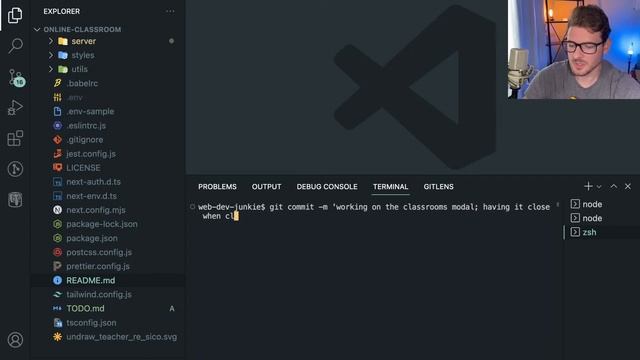This screenshot has height=360, width=640.
Task: Open jest.config.js file
Action: click(91, 154)
